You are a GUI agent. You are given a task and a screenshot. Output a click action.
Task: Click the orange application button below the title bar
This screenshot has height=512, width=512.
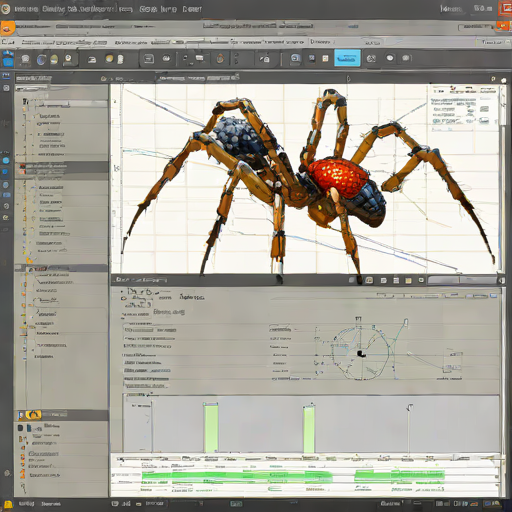(x=7, y=29)
